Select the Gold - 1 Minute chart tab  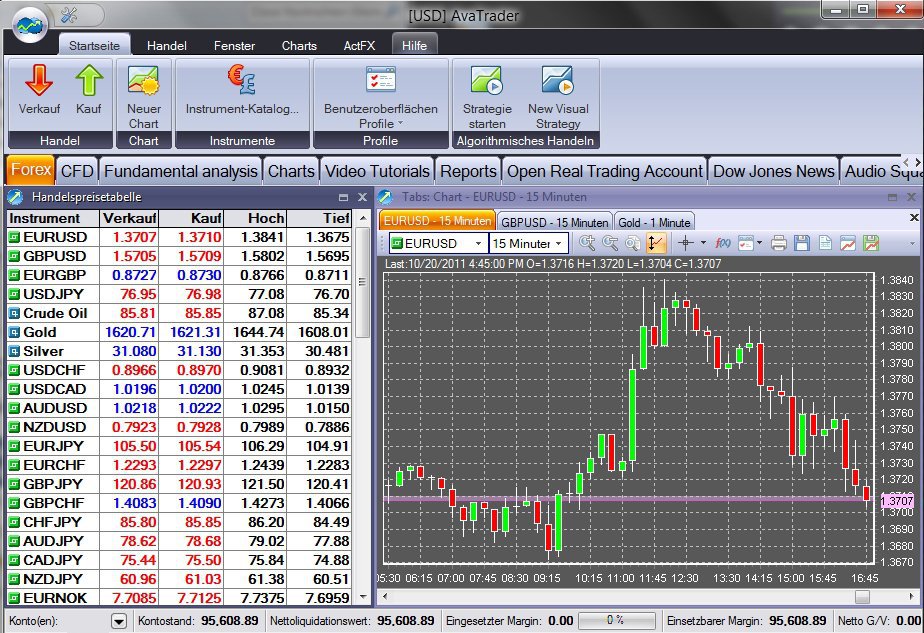pyautogui.click(x=654, y=222)
